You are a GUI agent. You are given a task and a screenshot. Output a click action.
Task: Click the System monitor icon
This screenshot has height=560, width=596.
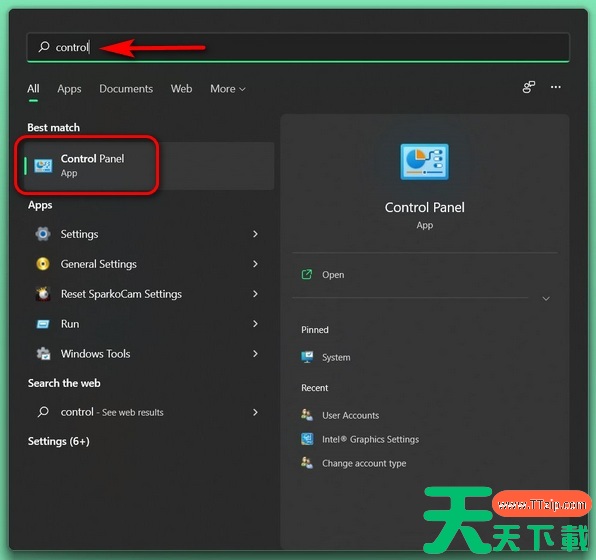click(x=307, y=357)
